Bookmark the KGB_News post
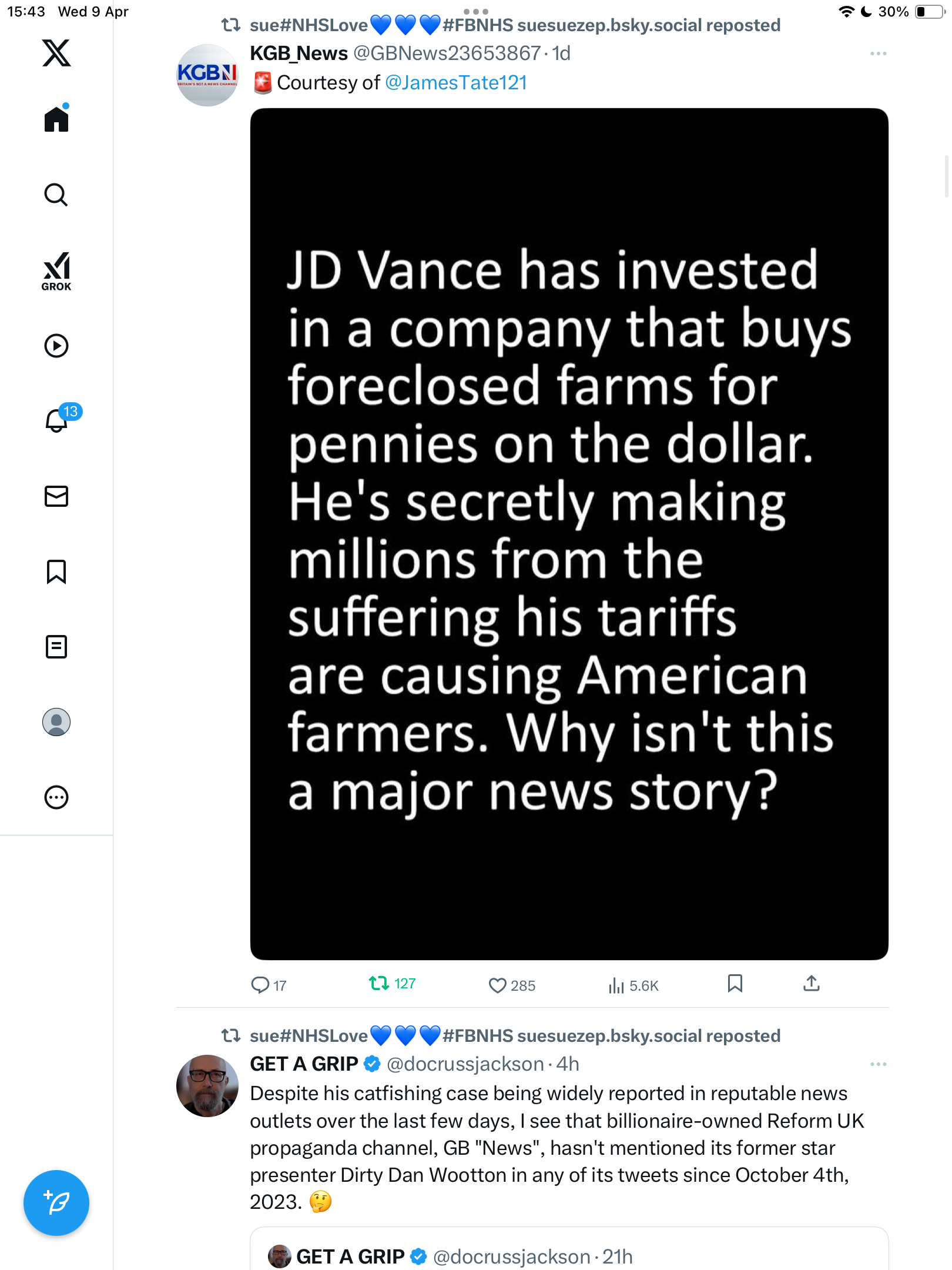Image resolution: width=952 pixels, height=1270 pixels. pyautogui.click(x=735, y=983)
